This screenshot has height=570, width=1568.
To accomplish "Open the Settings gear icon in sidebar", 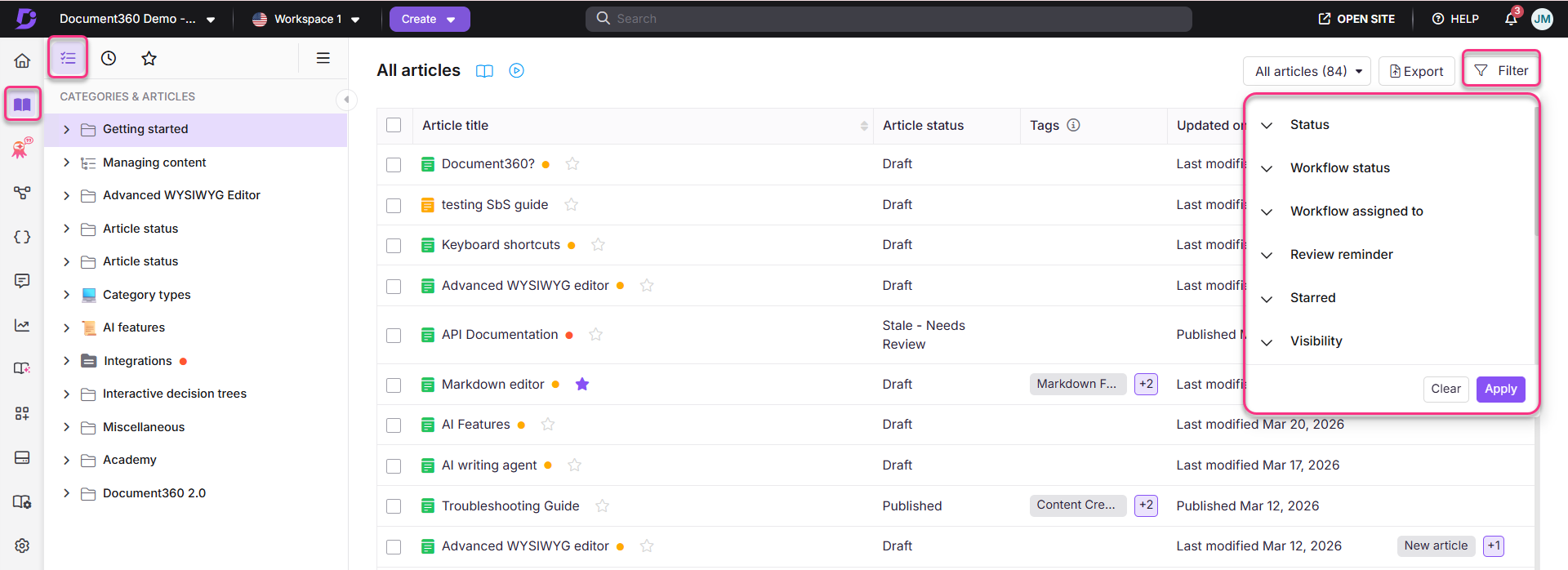I will point(22,546).
